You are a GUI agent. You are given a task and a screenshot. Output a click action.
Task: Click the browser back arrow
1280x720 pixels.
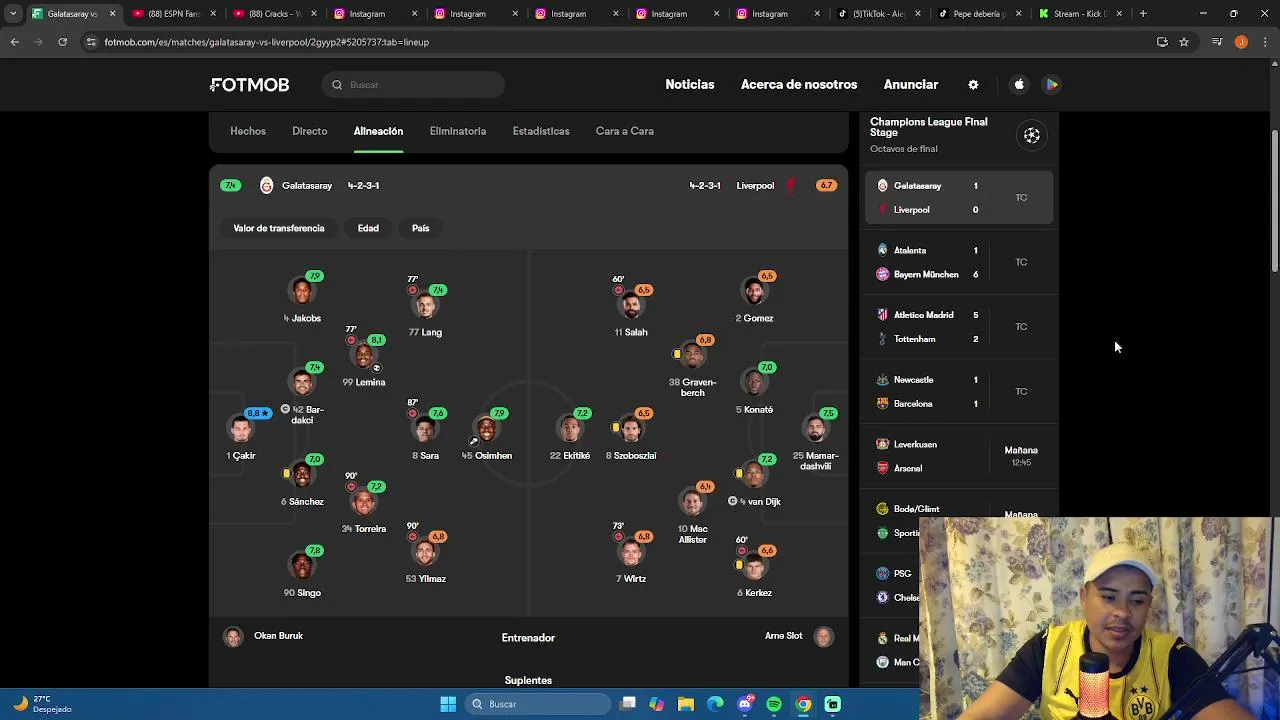tap(14, 42)
